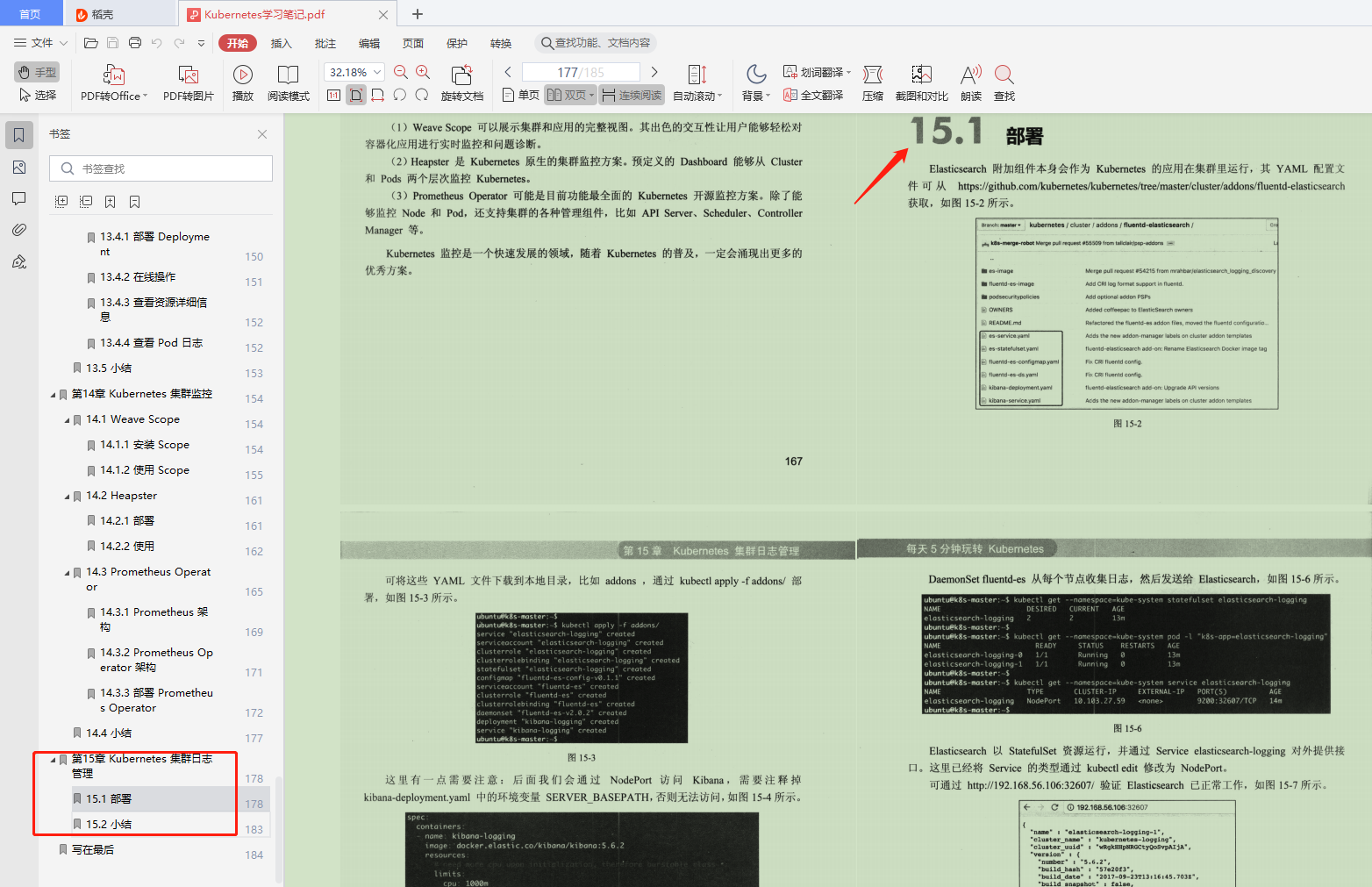
Task: Go to the previous page arrow
Action: 508,72
